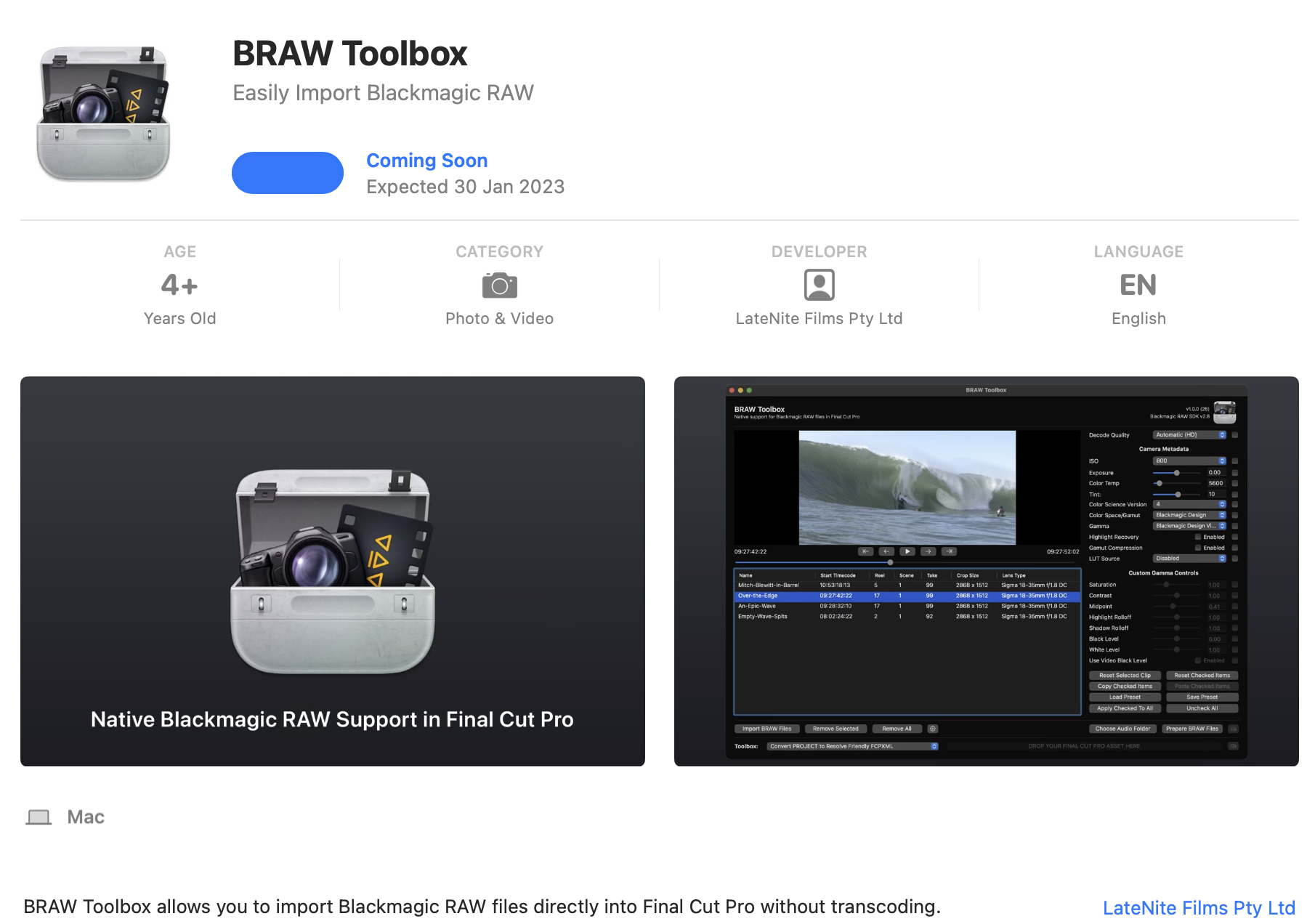Click the Years Old label
Screen dimensions: 1315x924
tap(179, 318)
